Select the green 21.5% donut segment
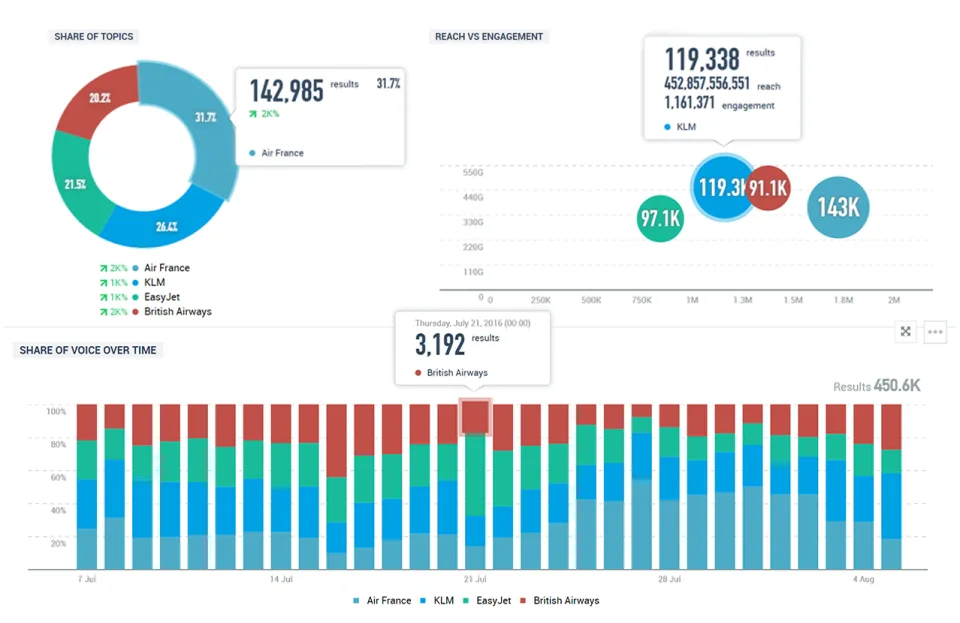This screenshot has width=960, height=623. point(78,184)
